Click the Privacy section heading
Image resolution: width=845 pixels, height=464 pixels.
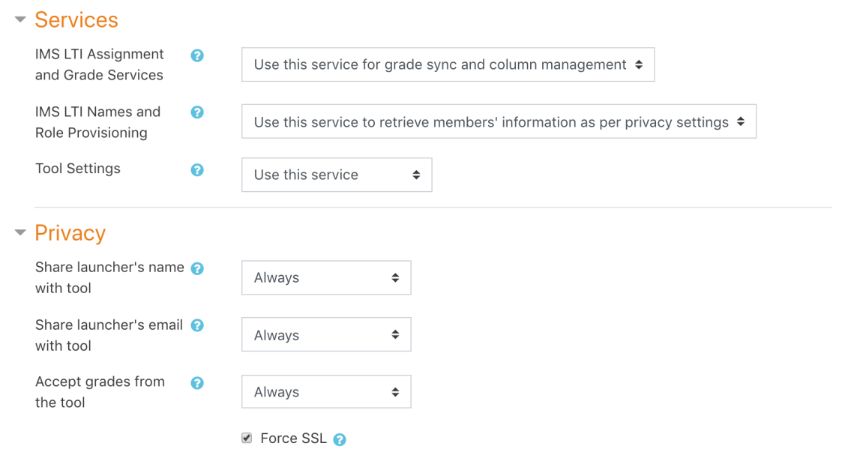[x=70, y=233]
